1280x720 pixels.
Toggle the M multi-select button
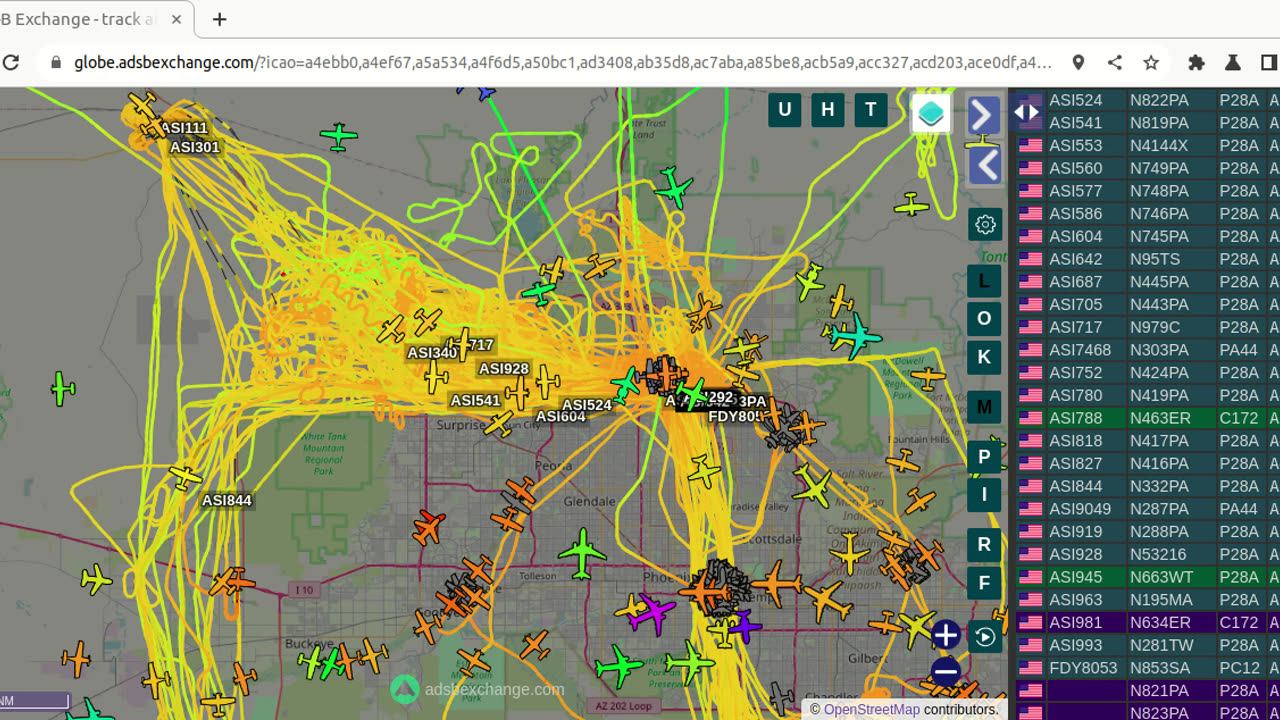pos(985,407)
